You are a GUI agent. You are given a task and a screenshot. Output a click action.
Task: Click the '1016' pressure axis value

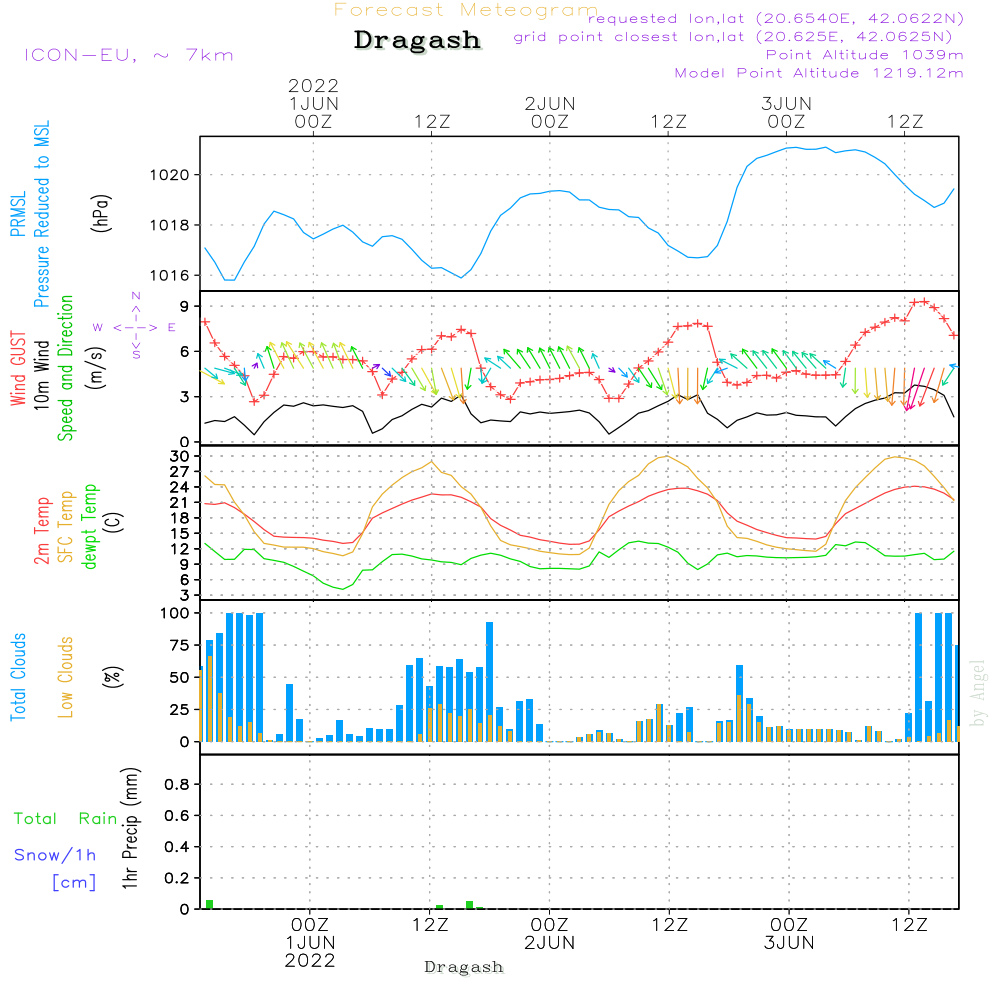[170, 276]
